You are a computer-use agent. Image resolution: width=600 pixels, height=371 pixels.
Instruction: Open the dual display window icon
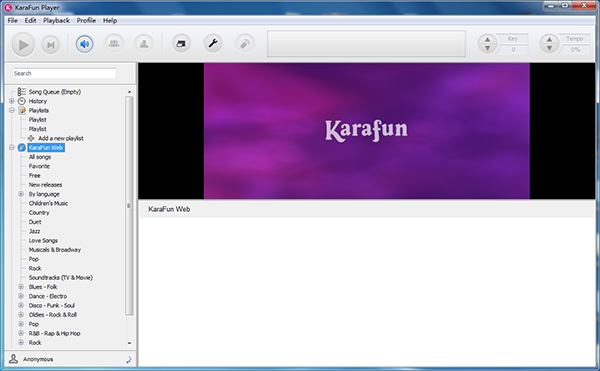(x=181, y=44)
